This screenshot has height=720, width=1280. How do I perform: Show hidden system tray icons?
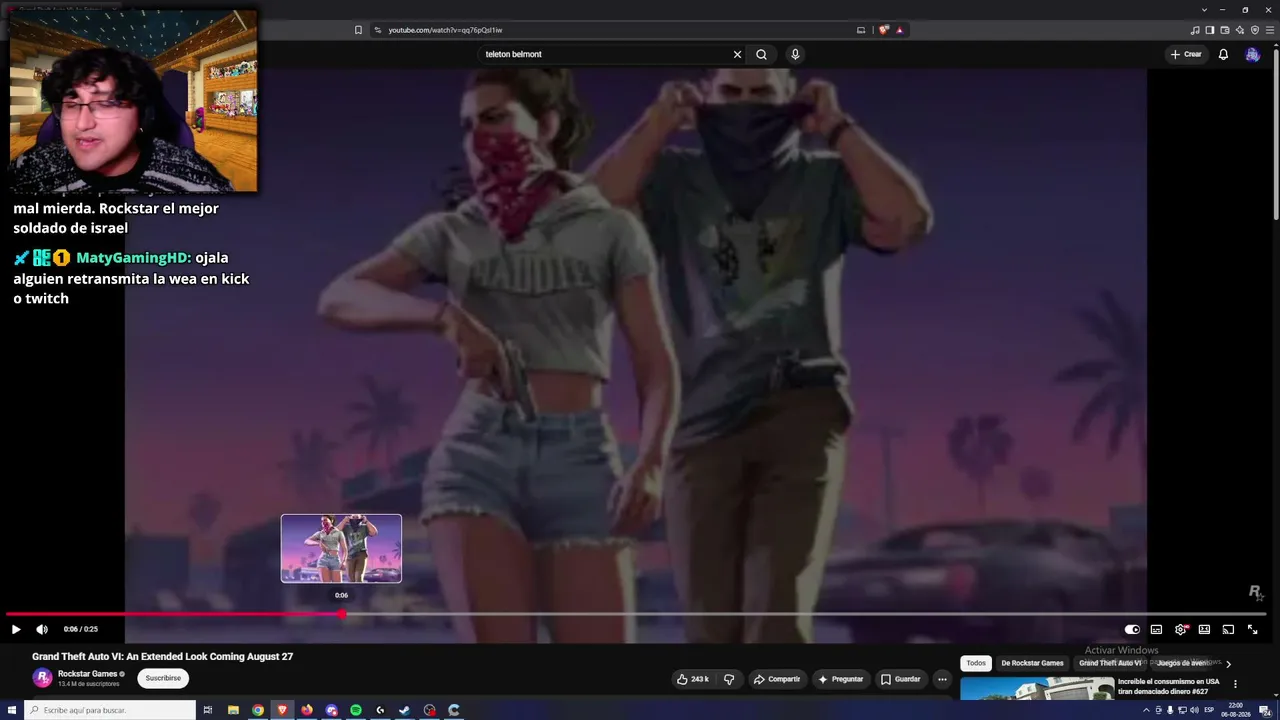point(1146,710)
